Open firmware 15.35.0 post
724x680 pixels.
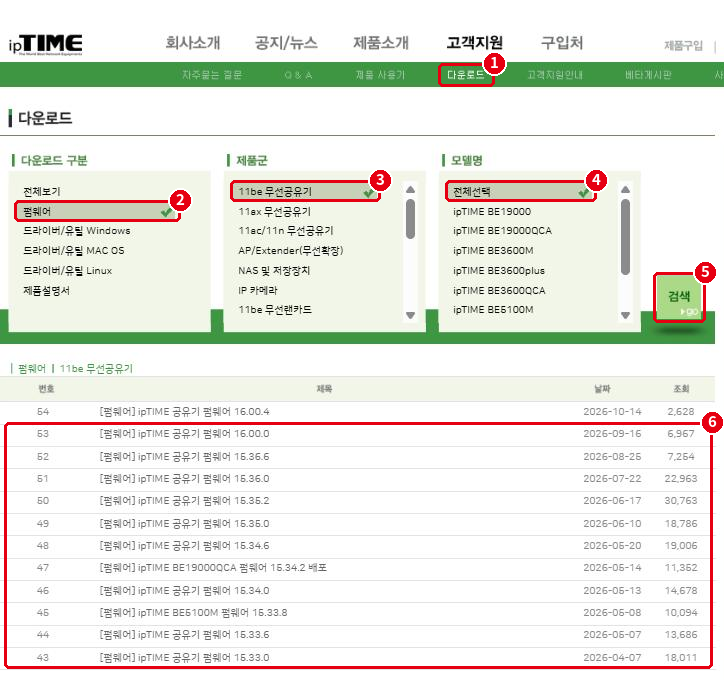(184, 524)
